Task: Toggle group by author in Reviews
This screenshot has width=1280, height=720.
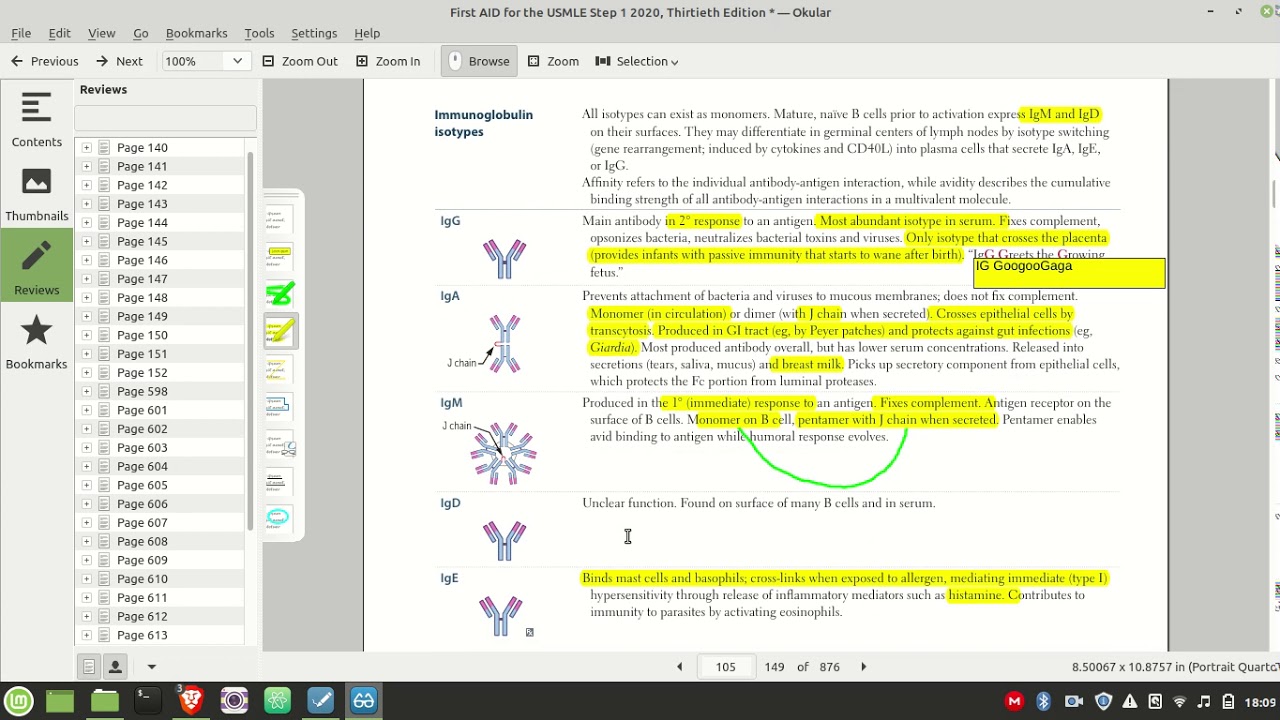Action: tap(115, 666)
